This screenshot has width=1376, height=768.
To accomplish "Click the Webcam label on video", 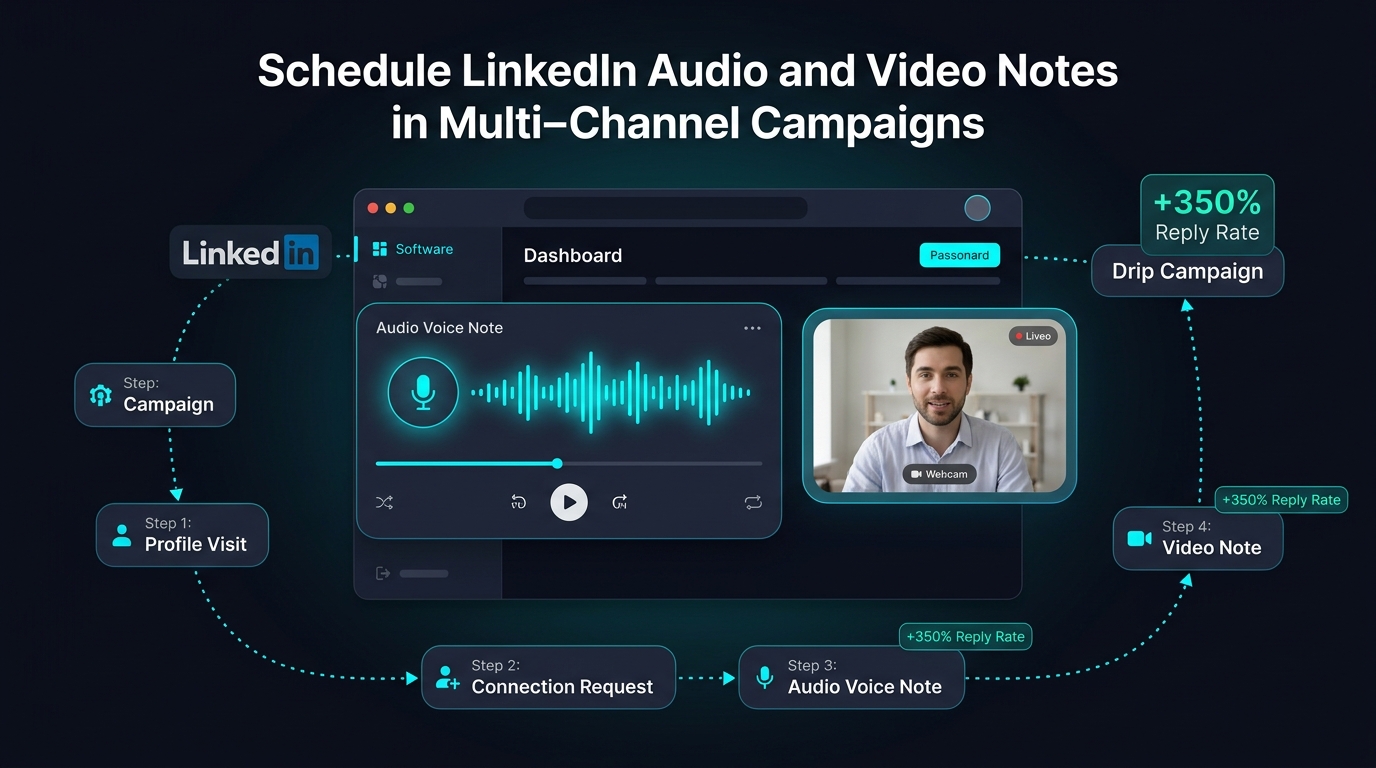I will [939, 474].
